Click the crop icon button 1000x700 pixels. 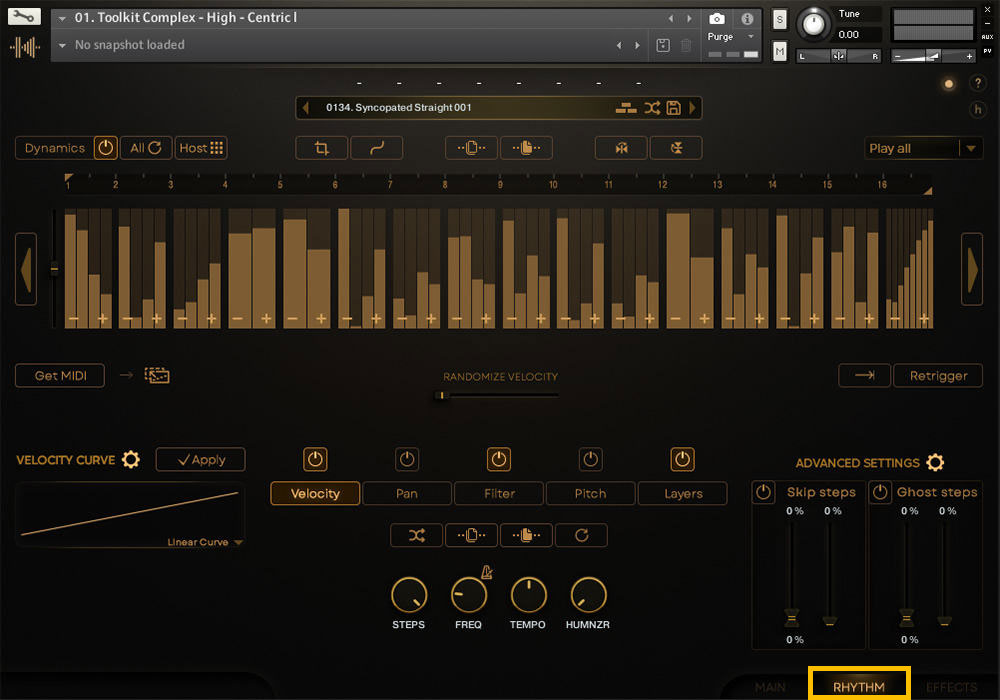[321, 148]
